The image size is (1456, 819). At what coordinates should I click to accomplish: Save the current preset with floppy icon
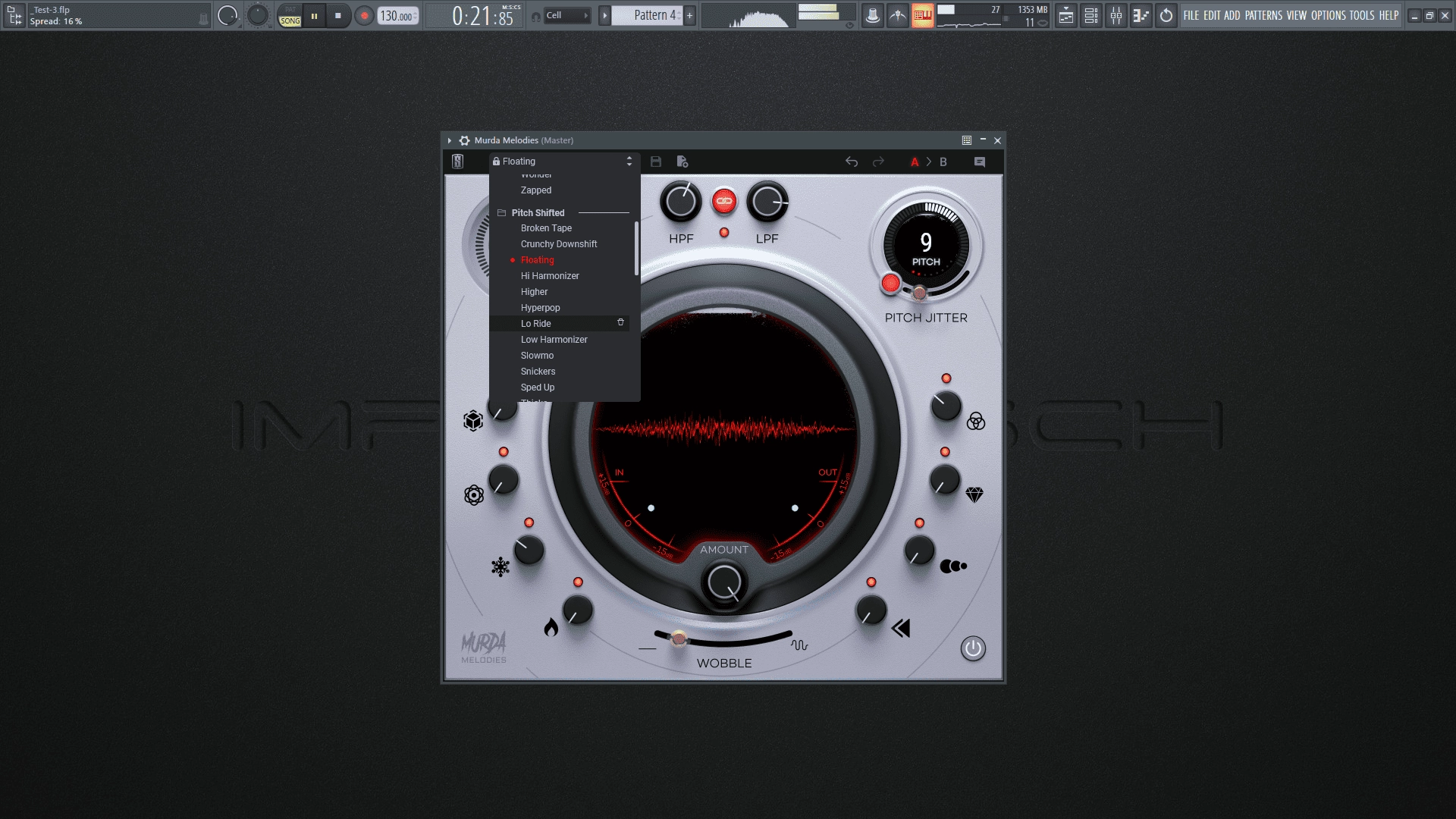(x=656, y=162)
